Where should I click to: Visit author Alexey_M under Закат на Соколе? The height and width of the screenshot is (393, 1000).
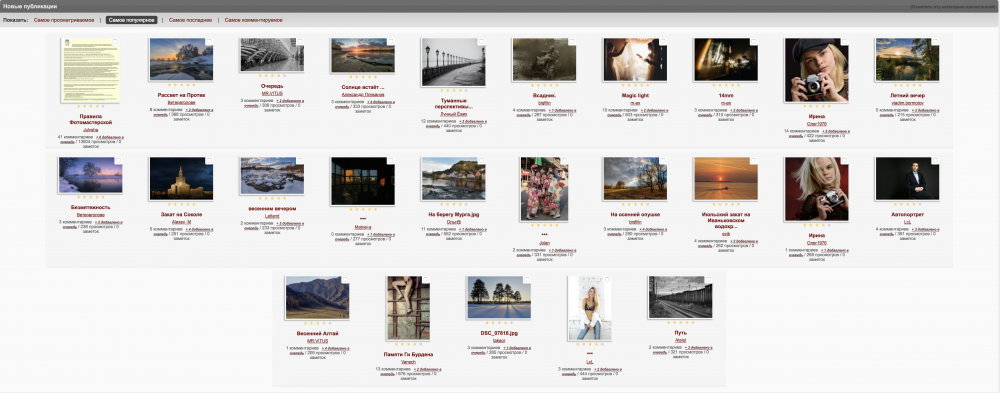(182, 221)
